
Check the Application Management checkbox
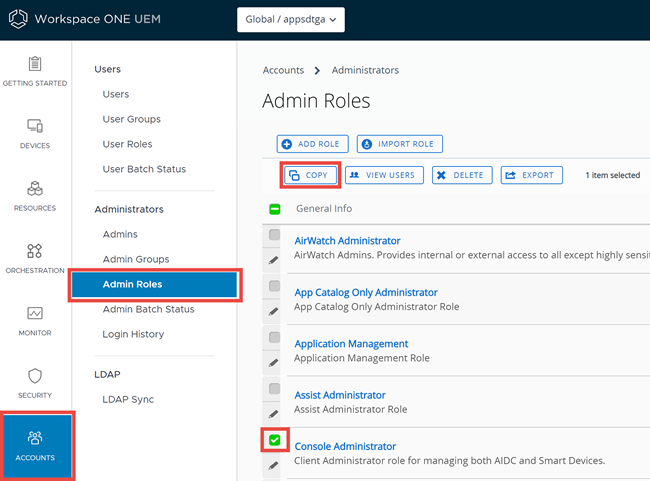[x=274, y=338]
